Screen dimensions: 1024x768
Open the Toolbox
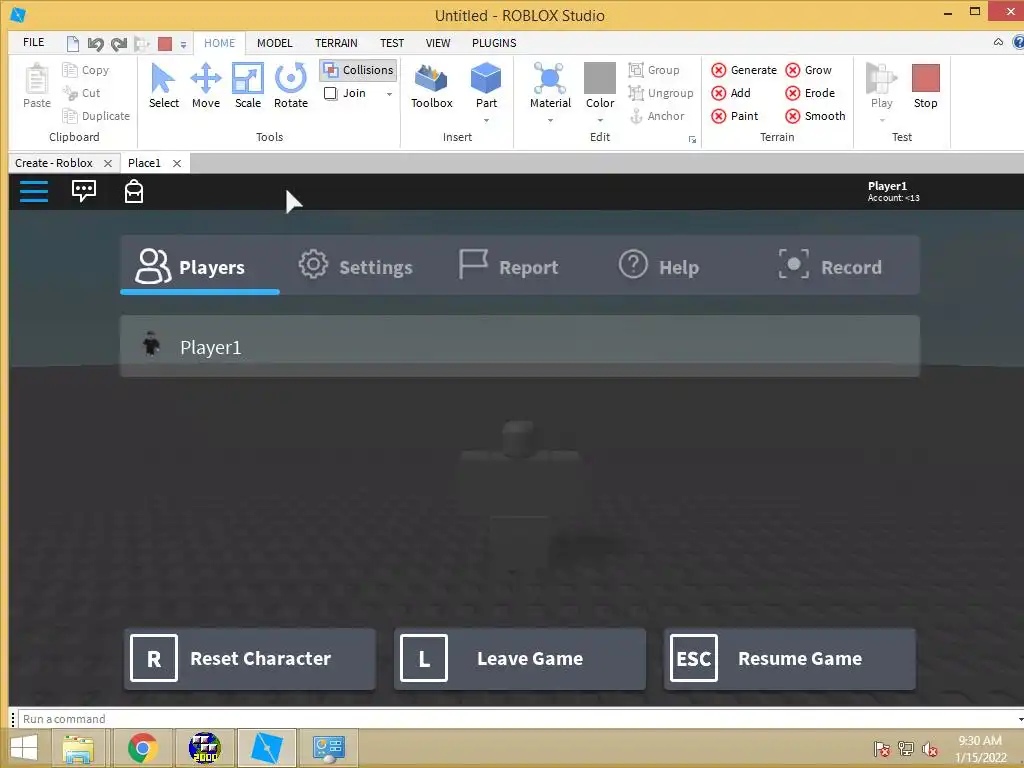click(x=432, y=86)
